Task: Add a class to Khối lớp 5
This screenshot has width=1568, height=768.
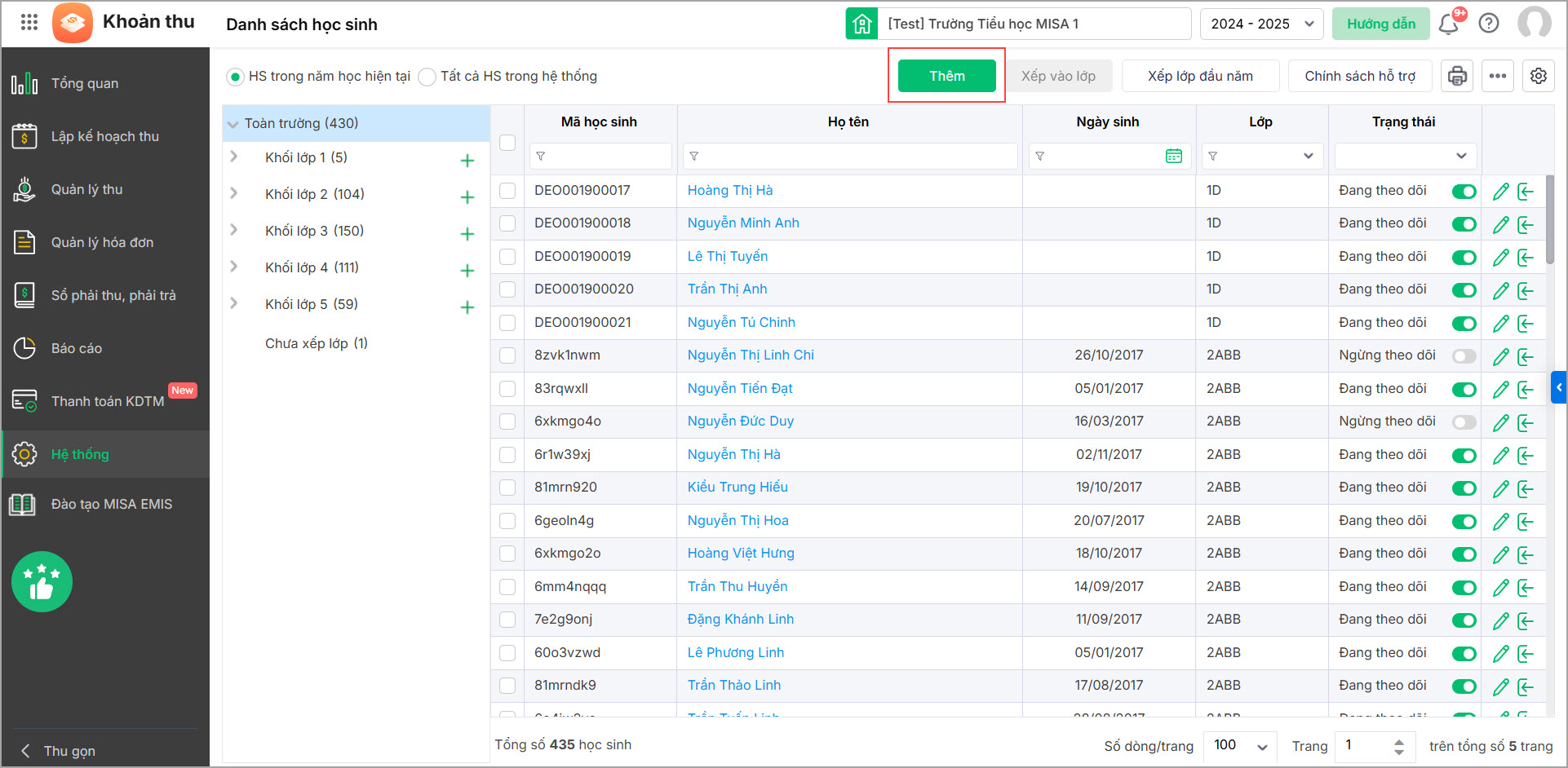Action: pos(467,307)
